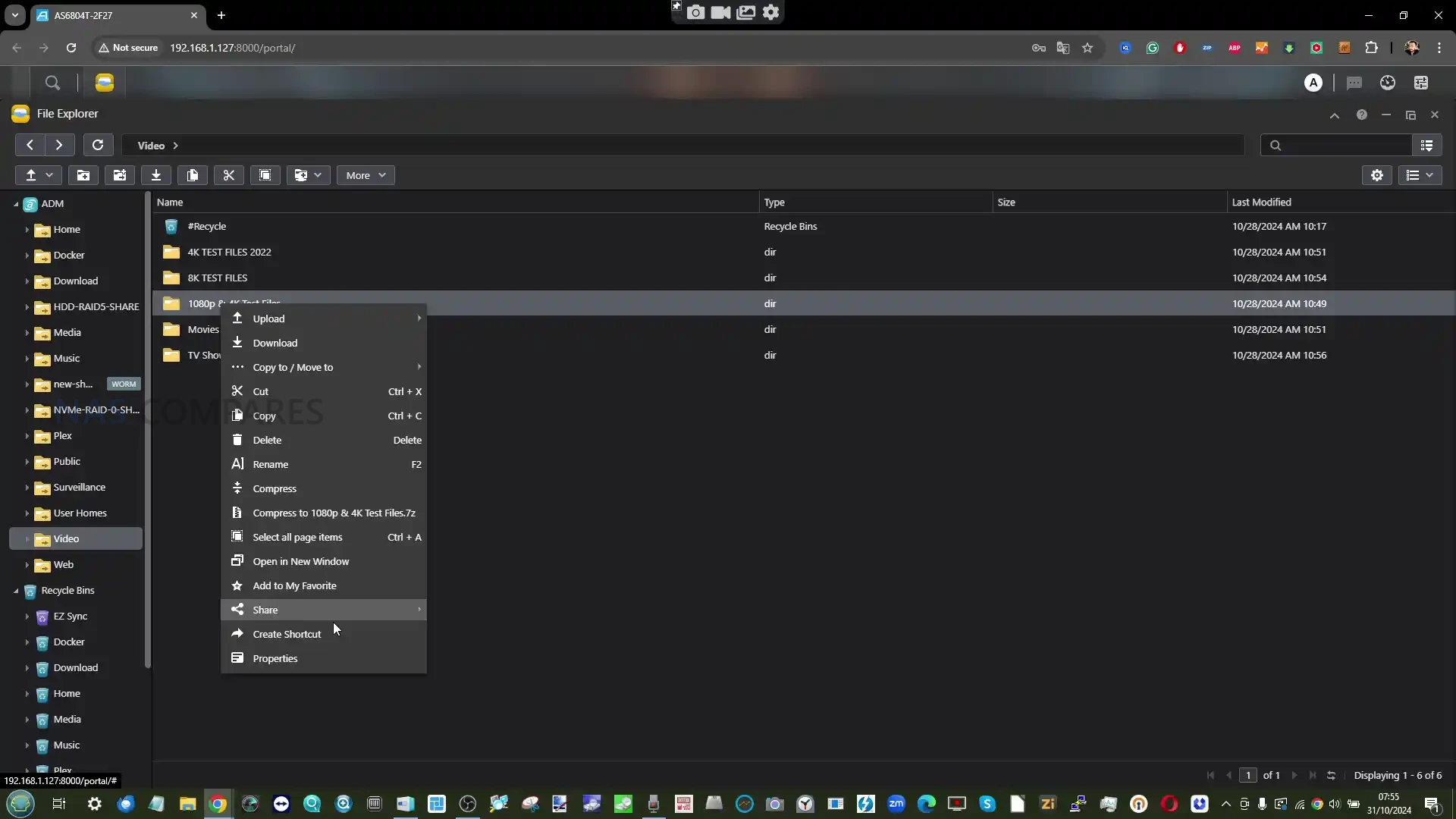The image size is (1456, 819).
Task: Sort by Last Modified column header
Action: pyautogui.click(x=1261, y=202)
